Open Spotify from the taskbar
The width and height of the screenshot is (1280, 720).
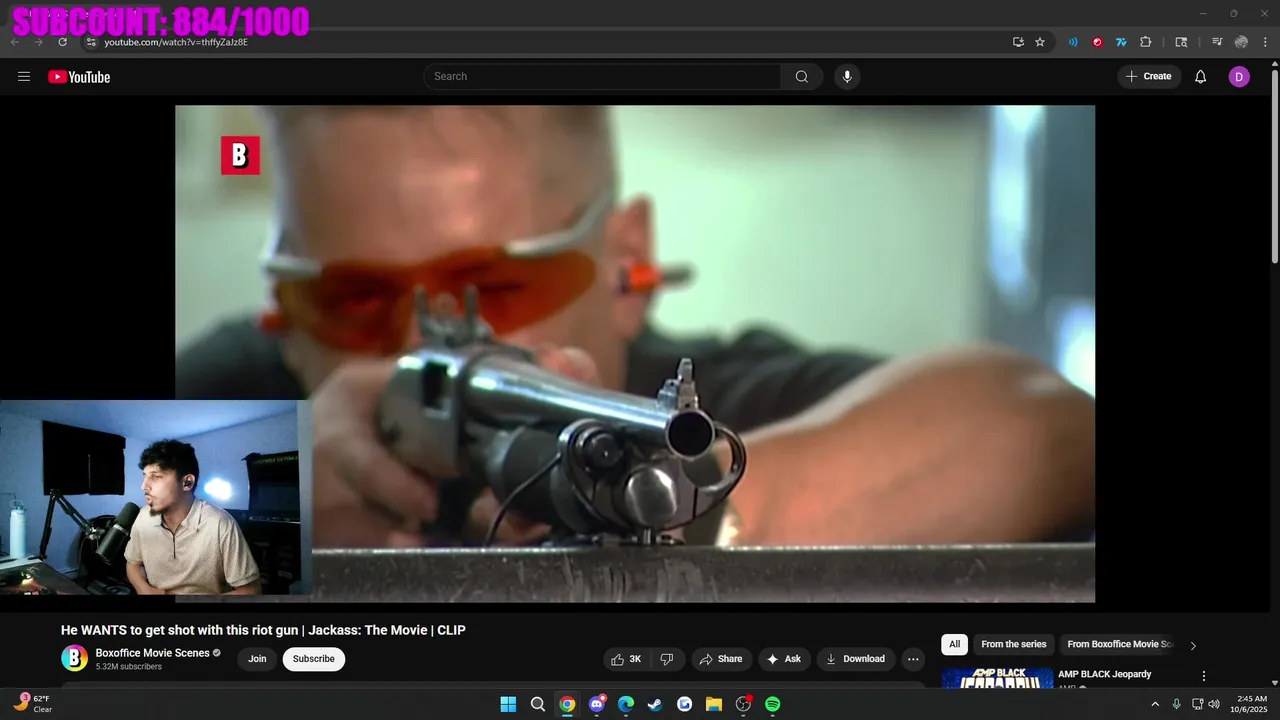(772, 704)
